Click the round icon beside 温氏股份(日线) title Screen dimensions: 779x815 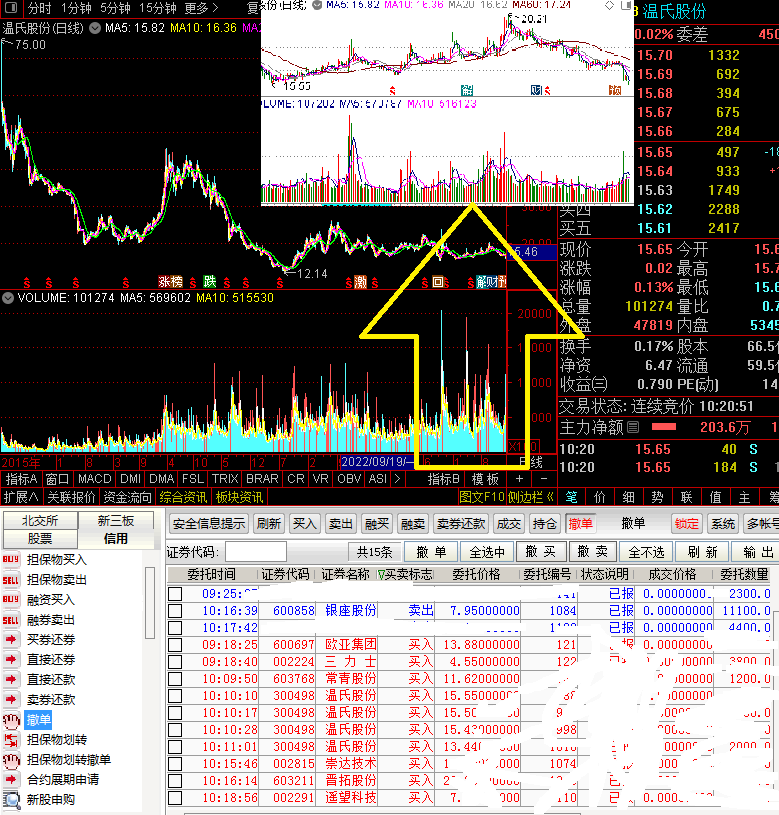pos(95,28)
